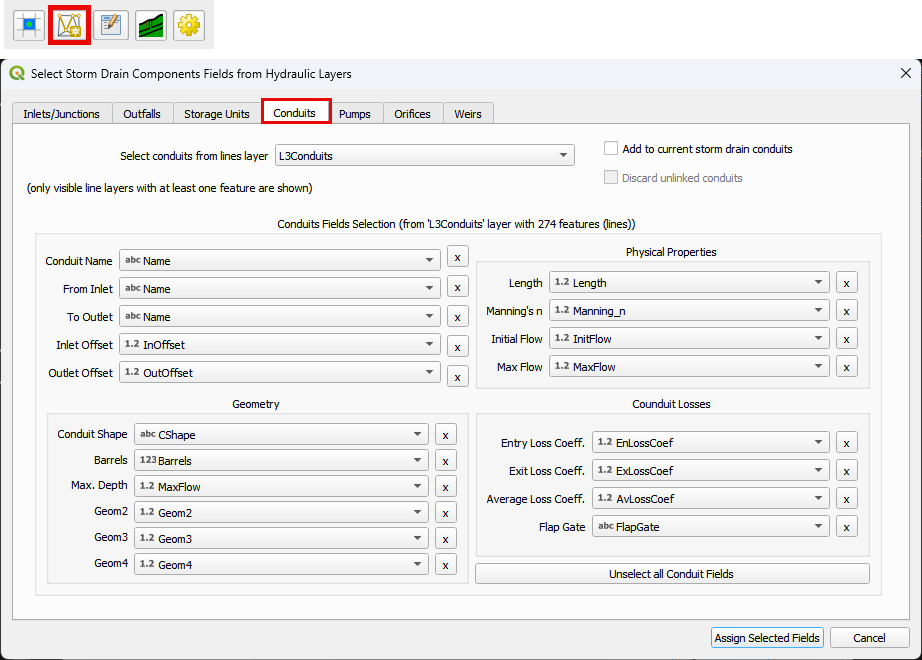Clear the Manning's n field with x
The image size is (922, 660).
(x=846, y=311)
